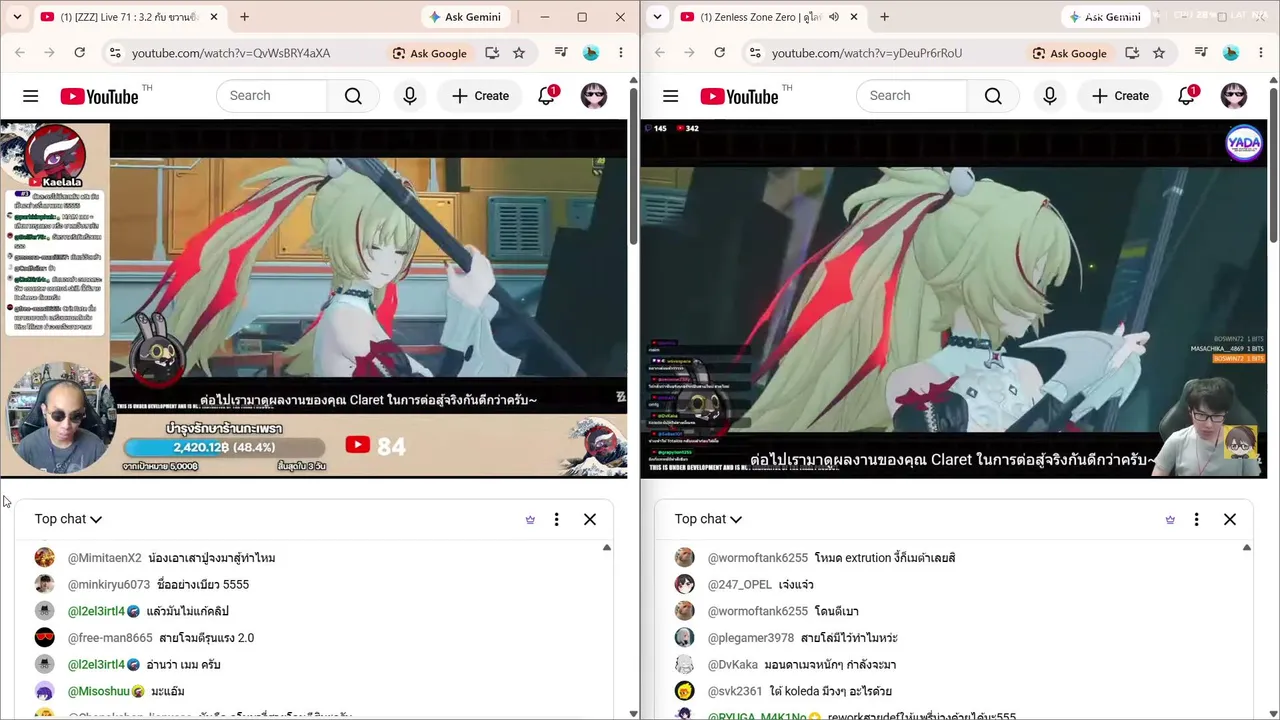Close the Zenless Zone Zero tab
The height and width of the screenshot is (720, 1280).
(x=854, y=17)
